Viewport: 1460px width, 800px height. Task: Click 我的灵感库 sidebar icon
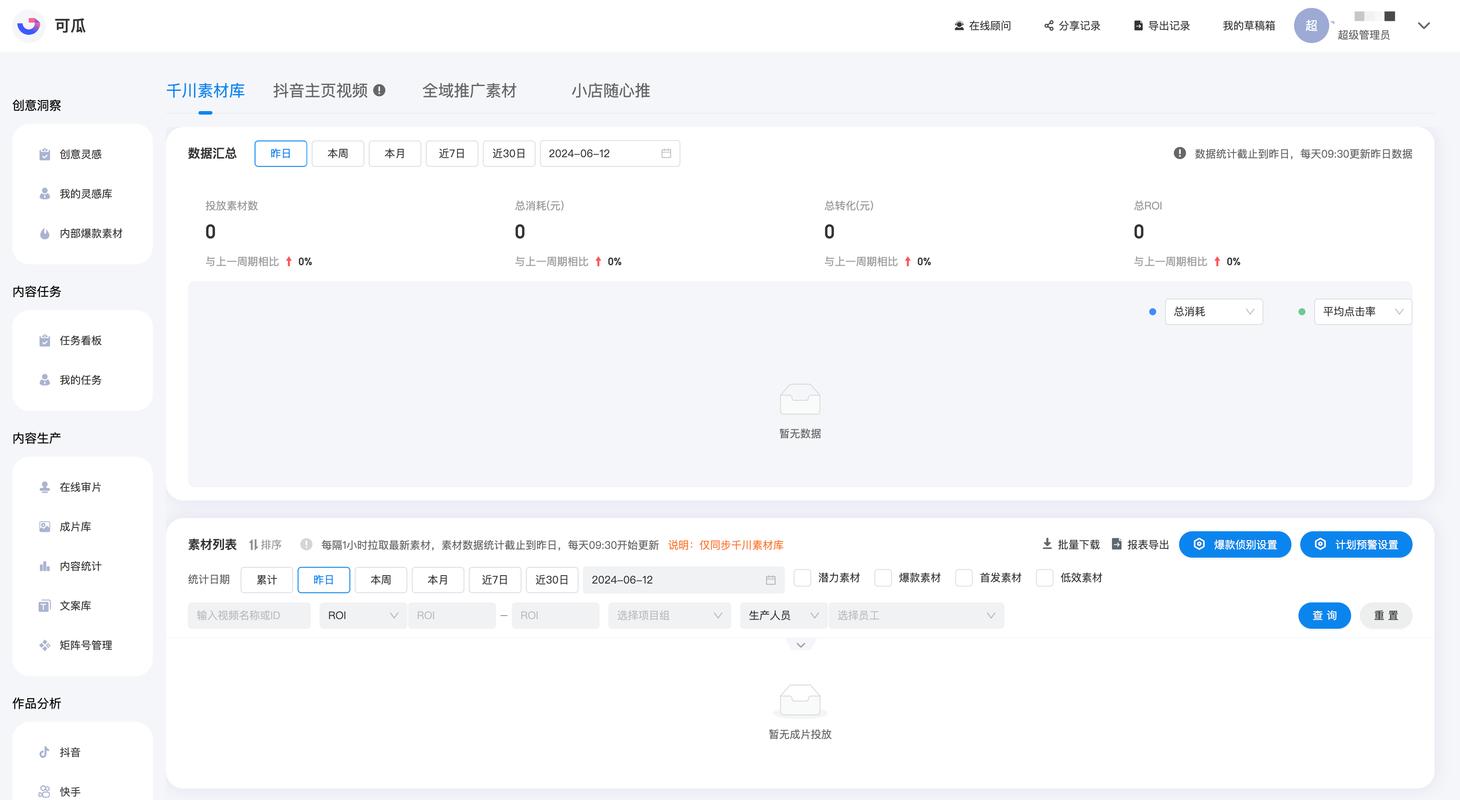click(x=45, y=194)
